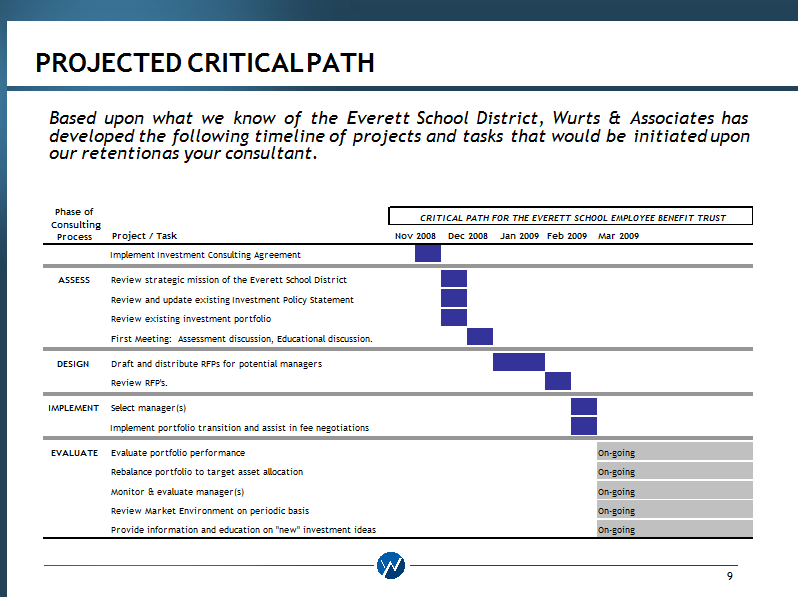Viewport: 800px width, 600px height.
Task: Select the 'Dec 2008' column header
Action: 468,236
